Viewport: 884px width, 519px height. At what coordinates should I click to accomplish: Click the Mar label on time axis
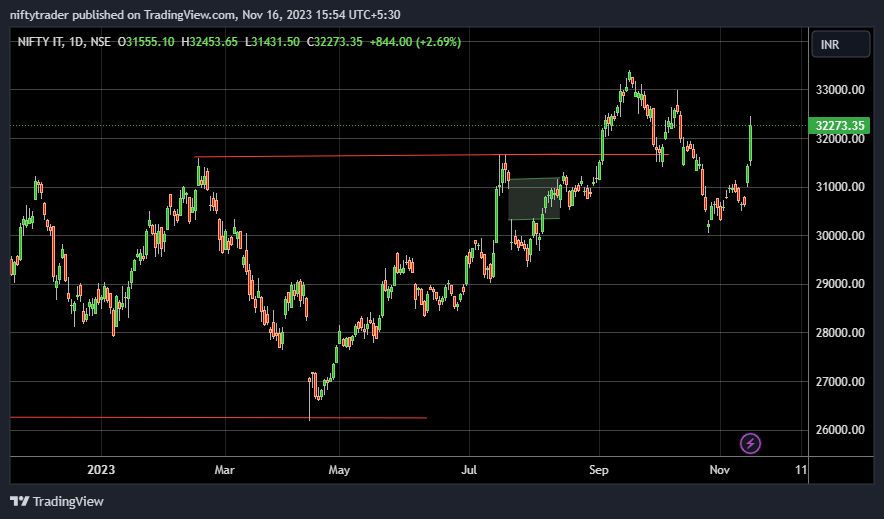(x=224, y=469)
